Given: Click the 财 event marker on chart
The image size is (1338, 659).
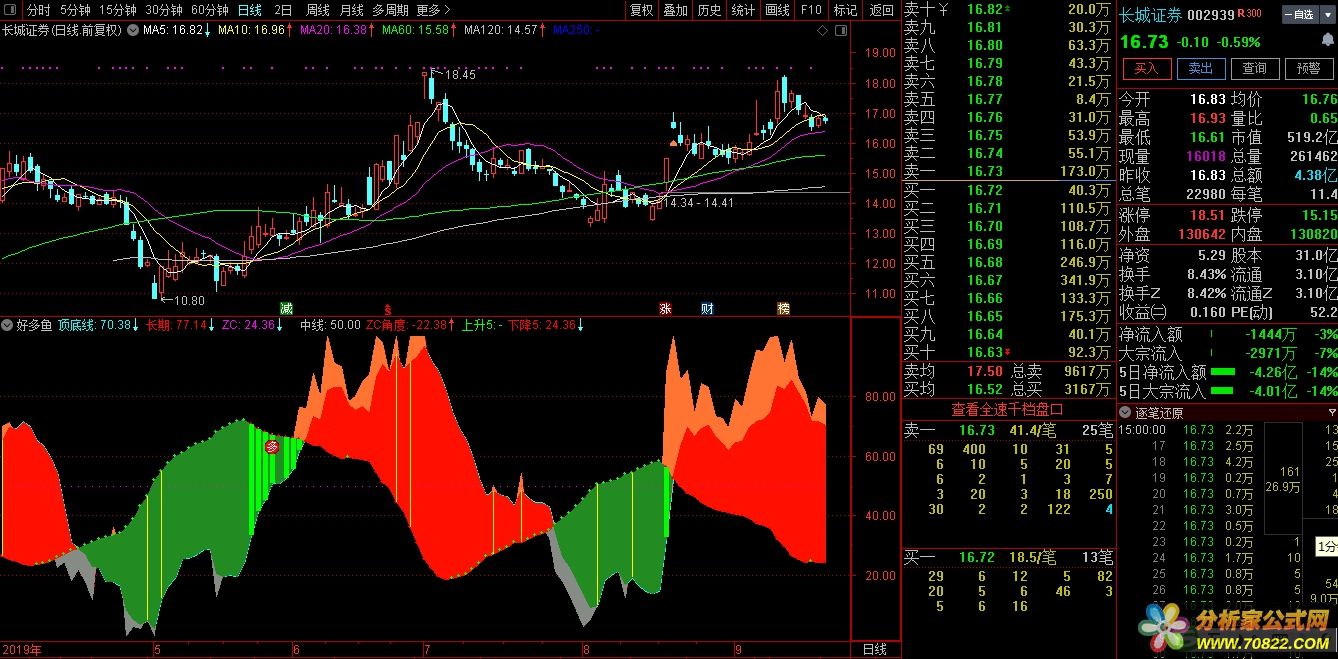Looking at the screenshot, I should (707, 308).
